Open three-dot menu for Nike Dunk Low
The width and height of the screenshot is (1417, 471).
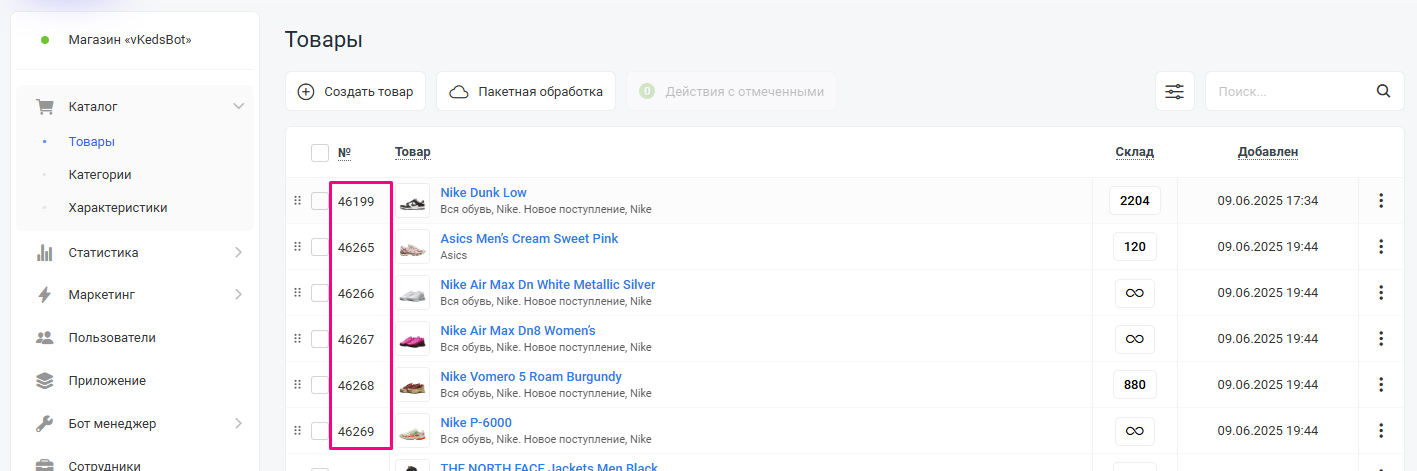coord(1381,201)
